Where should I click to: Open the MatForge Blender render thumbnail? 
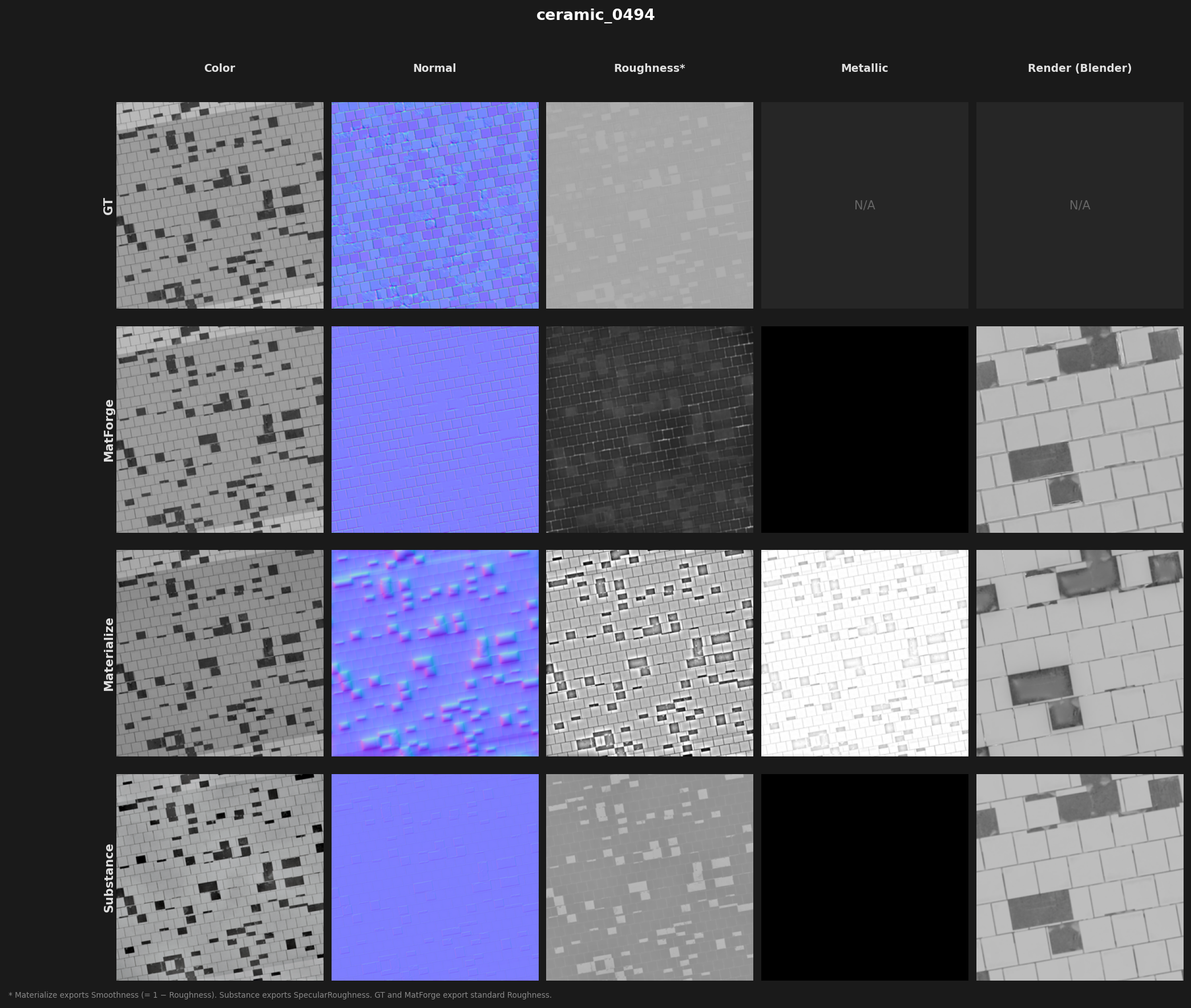tap(1080, 429)
